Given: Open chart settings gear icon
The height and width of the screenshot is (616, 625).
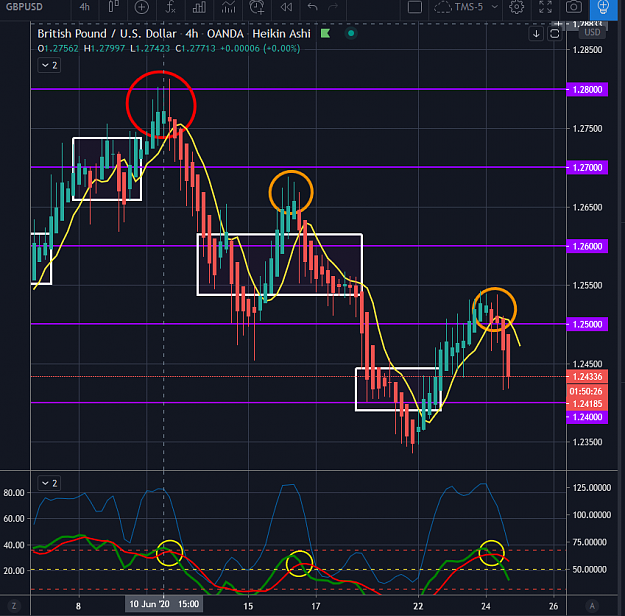Looking at the screenshot, I should [x=517, y=7].
